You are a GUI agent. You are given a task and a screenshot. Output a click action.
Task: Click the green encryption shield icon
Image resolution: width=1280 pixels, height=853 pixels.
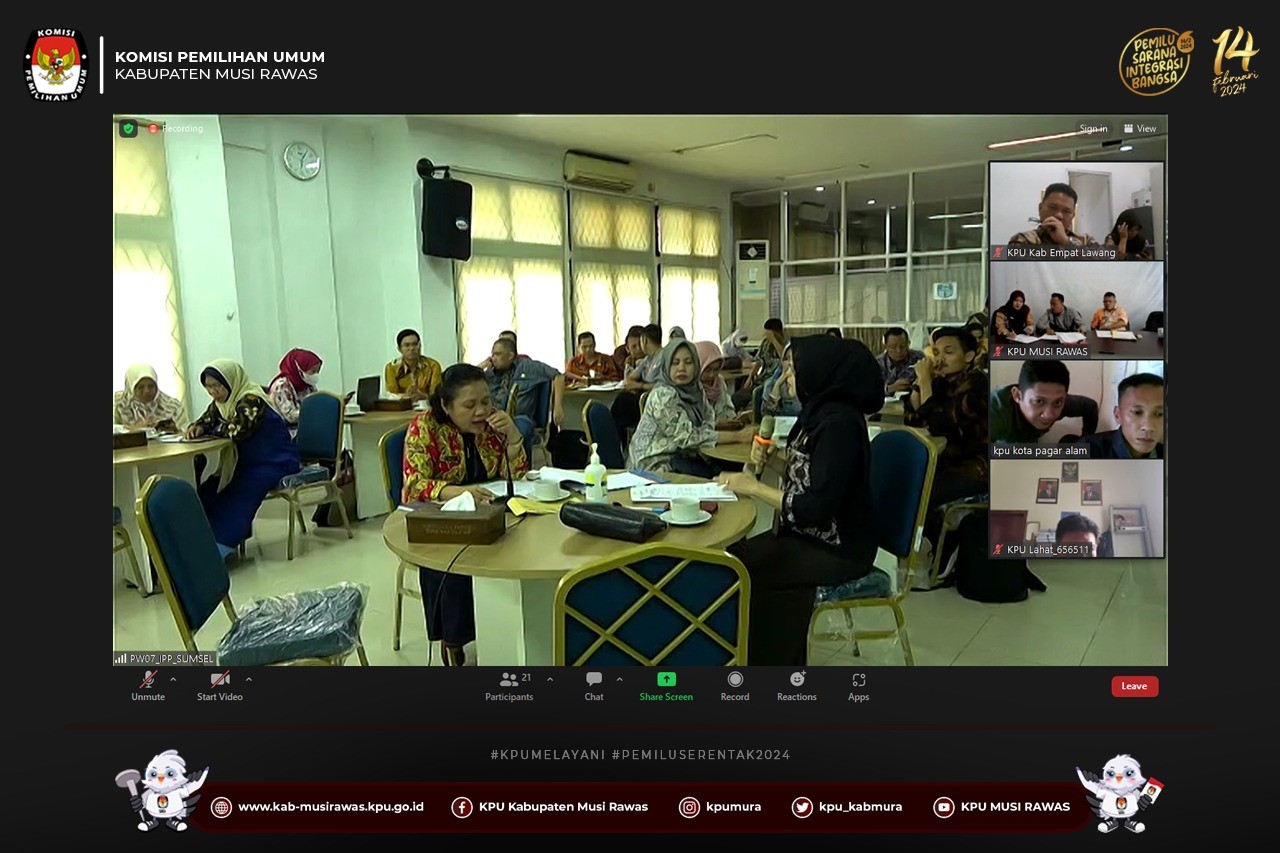click(128, 128)
